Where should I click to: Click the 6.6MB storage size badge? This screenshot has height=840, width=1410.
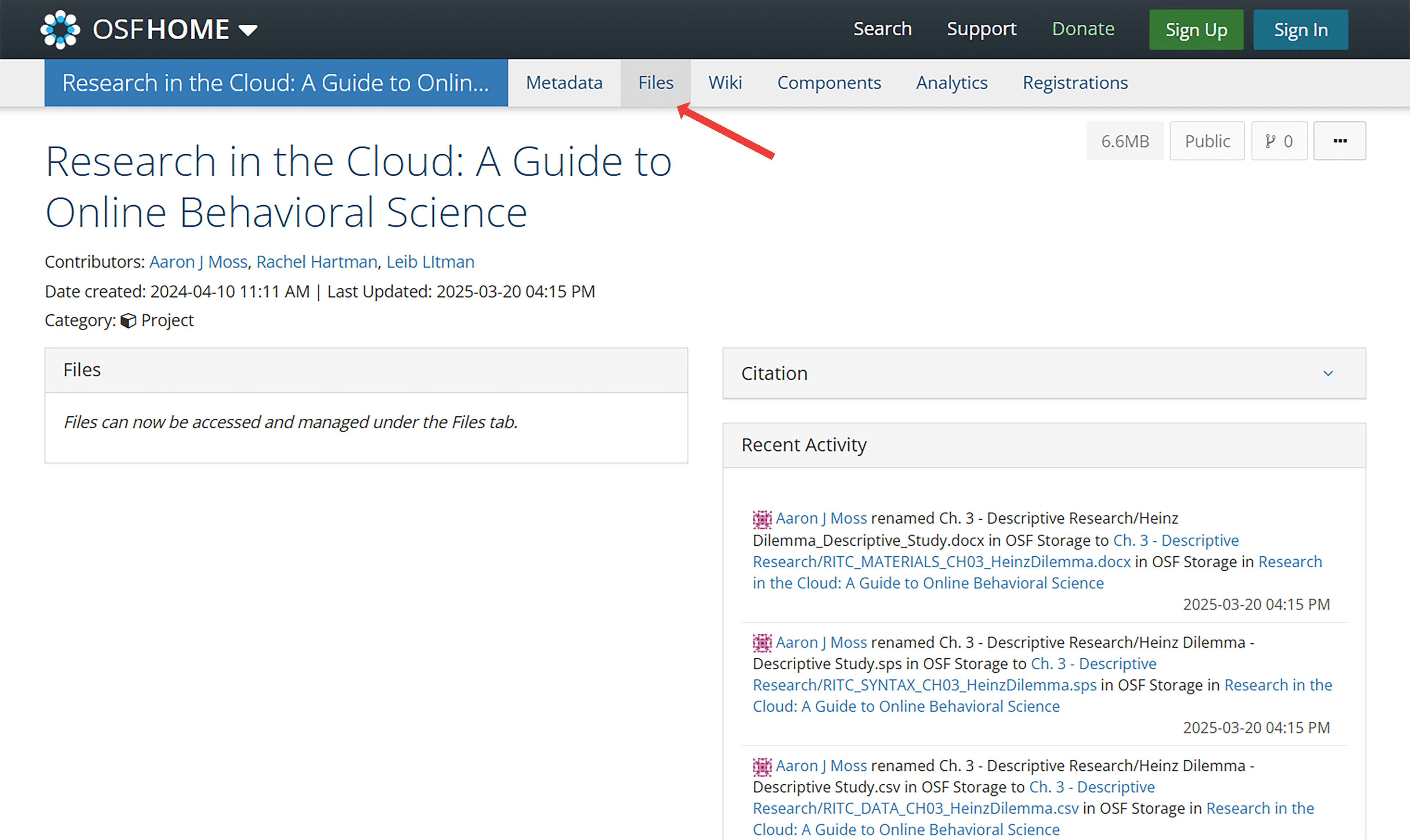click(1125, 141)
